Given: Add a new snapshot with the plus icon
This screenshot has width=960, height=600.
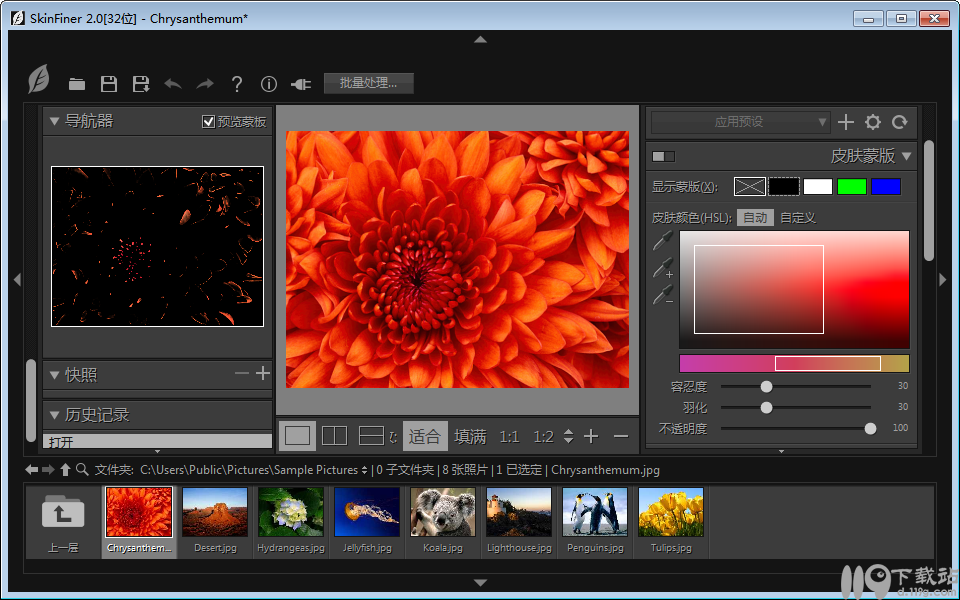Looking at the screenshot, I should (x=263, y=373).
